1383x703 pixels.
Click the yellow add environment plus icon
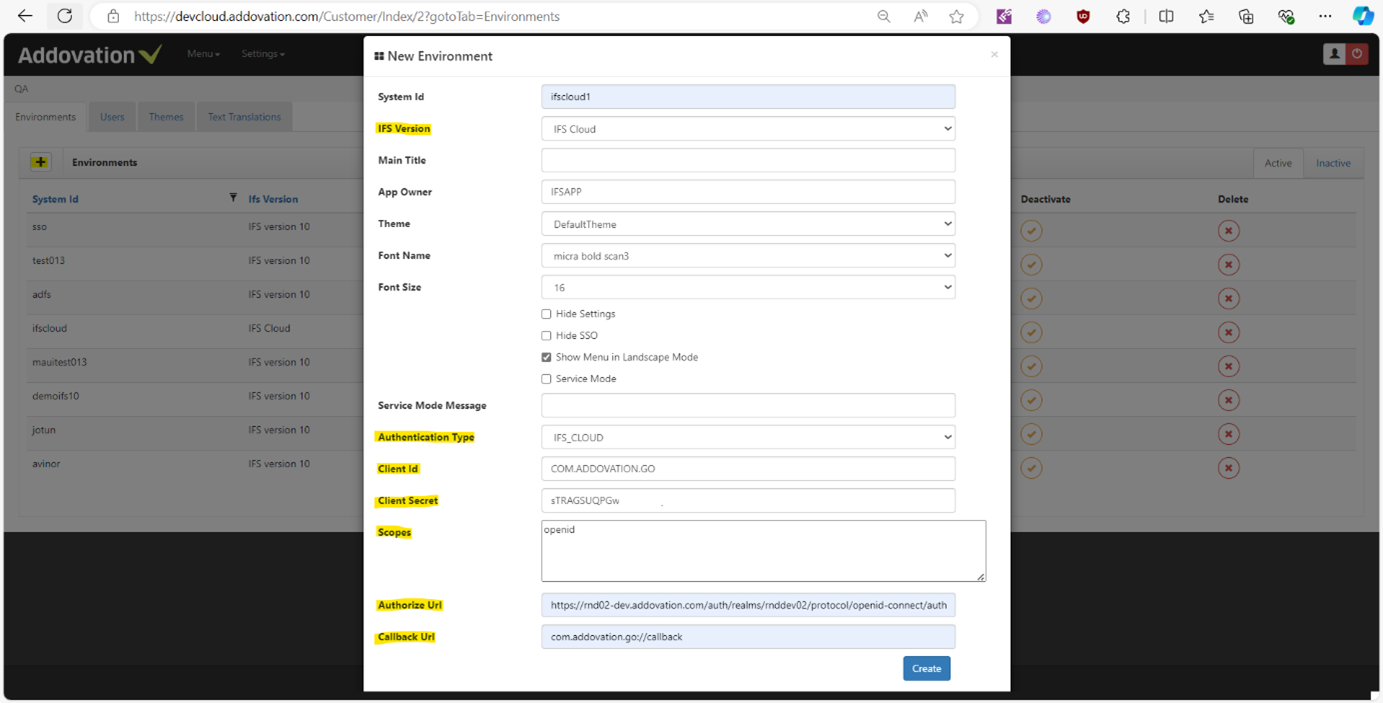pos(40,162)
